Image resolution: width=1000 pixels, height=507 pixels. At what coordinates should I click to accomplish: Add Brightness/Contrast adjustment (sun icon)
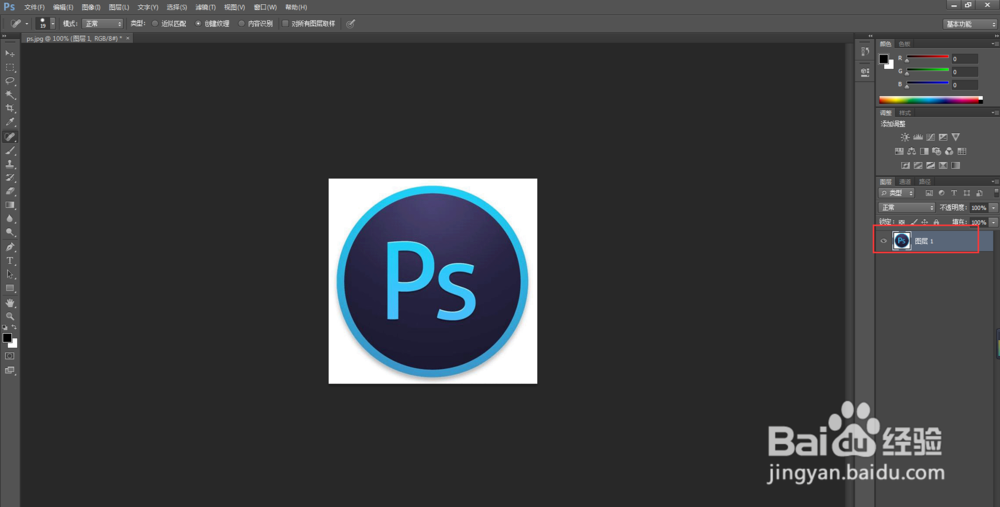[x=904, y=137]
